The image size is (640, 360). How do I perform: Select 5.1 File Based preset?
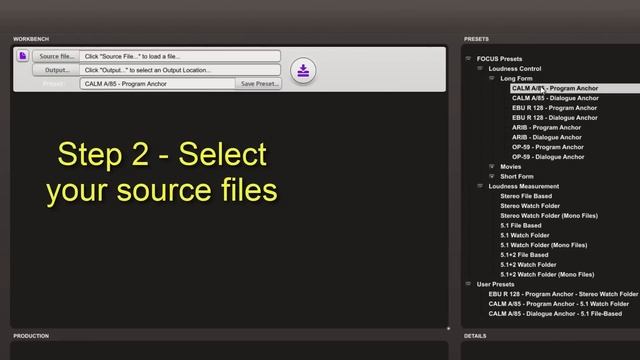(521, 225)
